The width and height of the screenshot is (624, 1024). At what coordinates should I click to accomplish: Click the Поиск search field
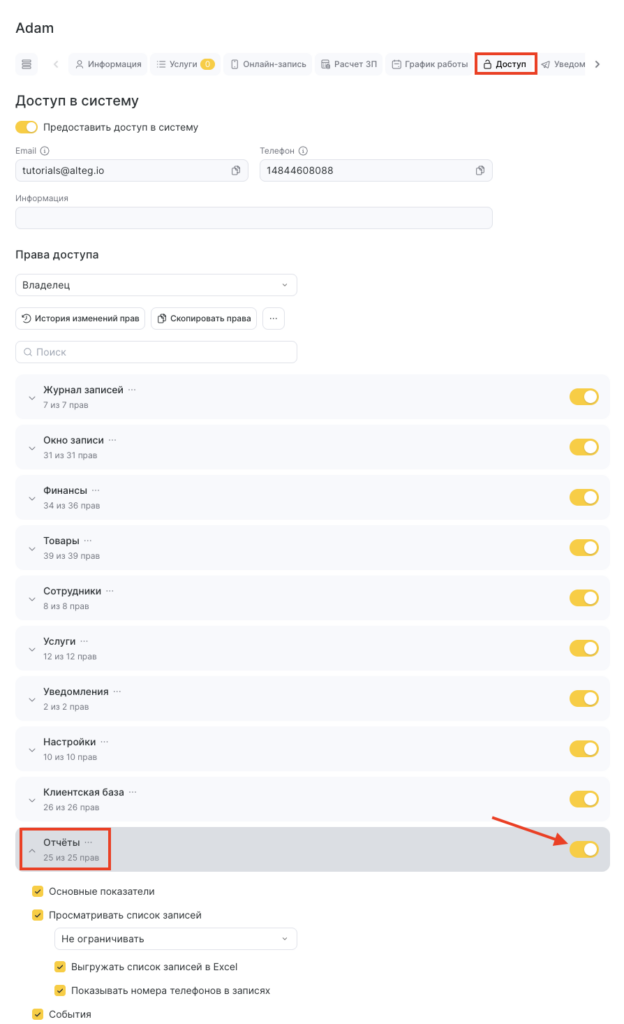point(156,352)
